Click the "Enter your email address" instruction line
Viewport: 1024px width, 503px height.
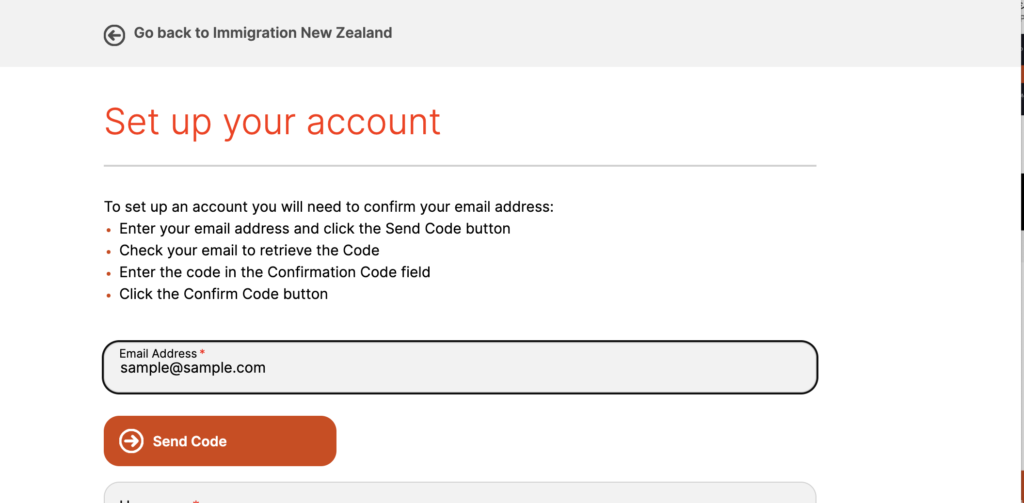tap(314, 228)
